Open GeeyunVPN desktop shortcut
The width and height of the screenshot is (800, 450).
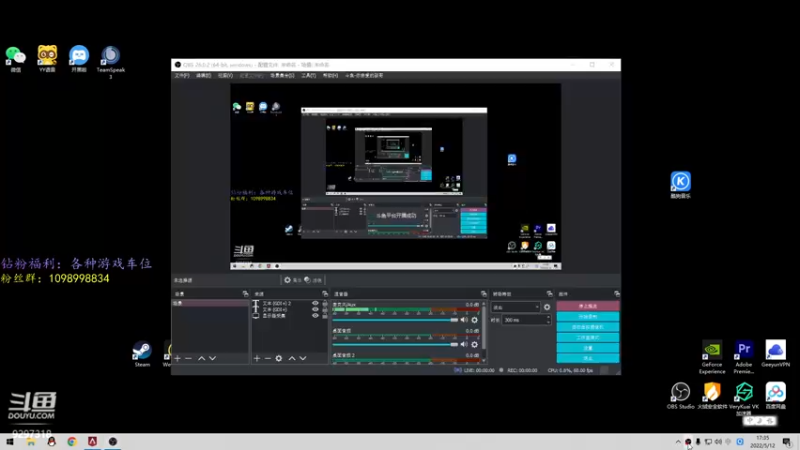pos(776,354)
